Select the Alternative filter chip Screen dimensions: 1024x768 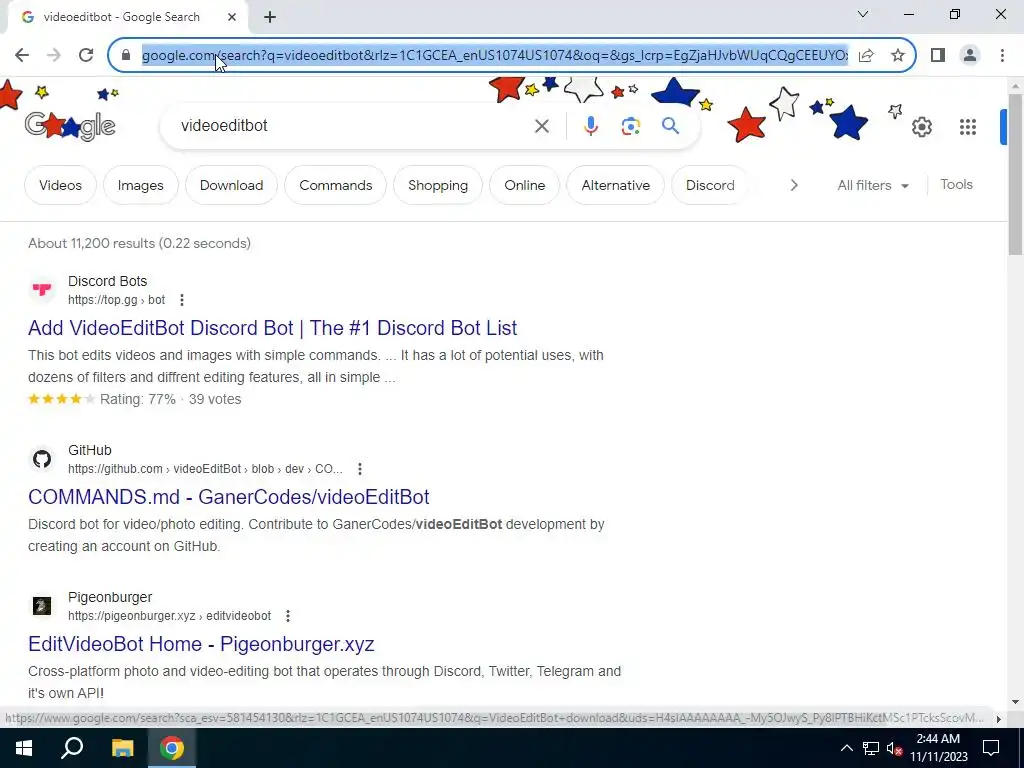[615, 185]
